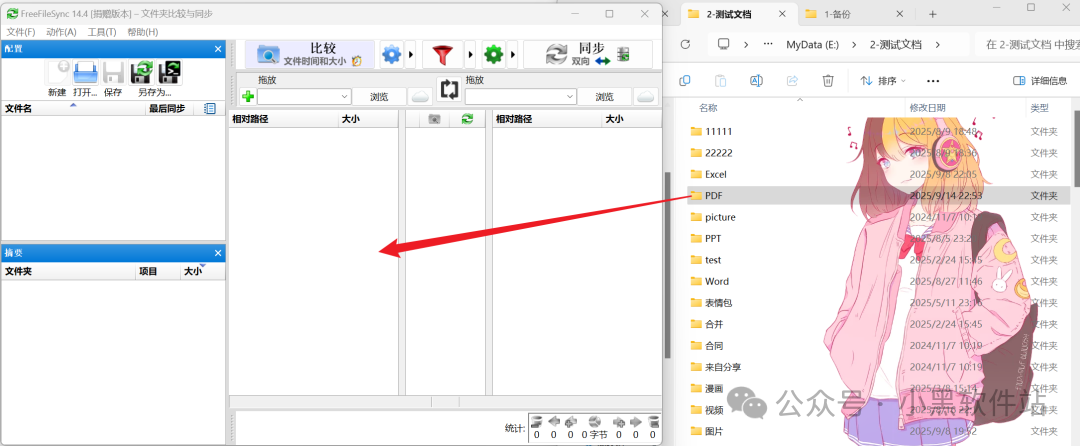Add folder pair green plus icon
Screen dimensions: 1080x446
(x=247, y=96)
